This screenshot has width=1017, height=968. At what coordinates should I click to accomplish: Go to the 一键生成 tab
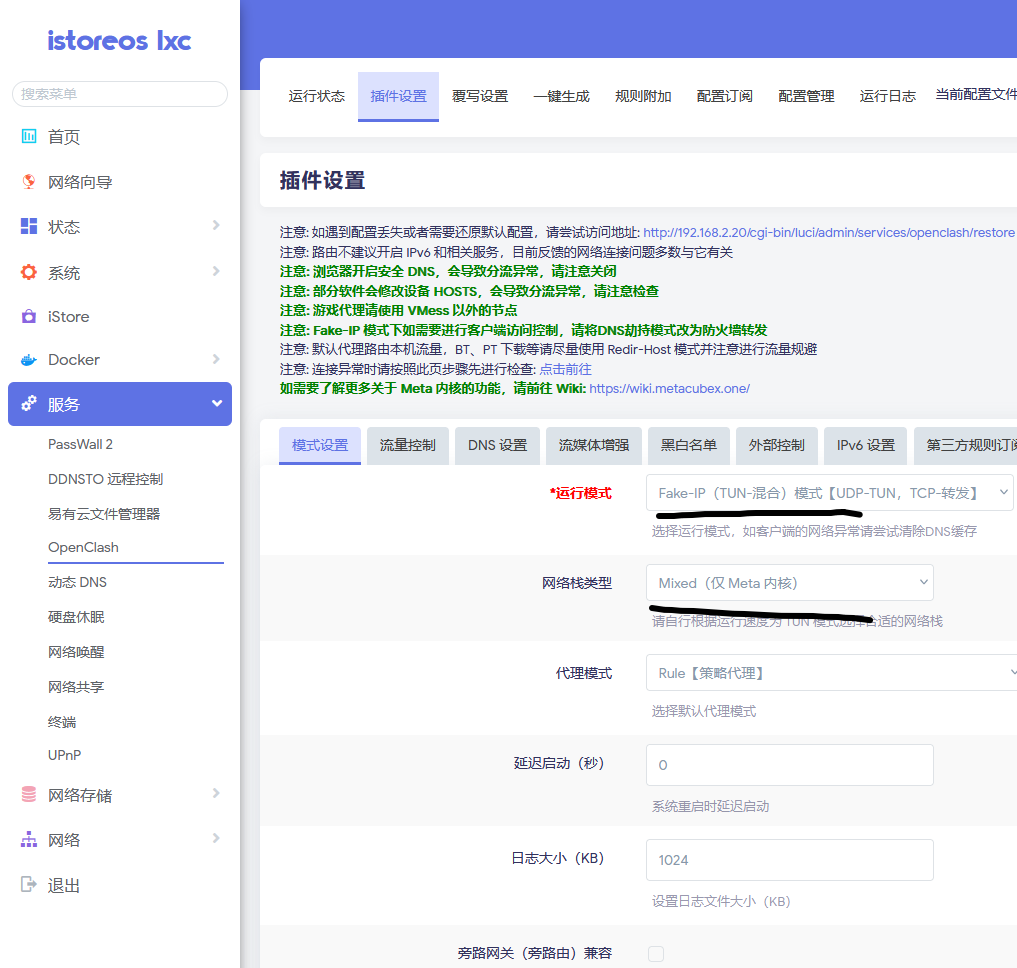[x=562, y=97]
